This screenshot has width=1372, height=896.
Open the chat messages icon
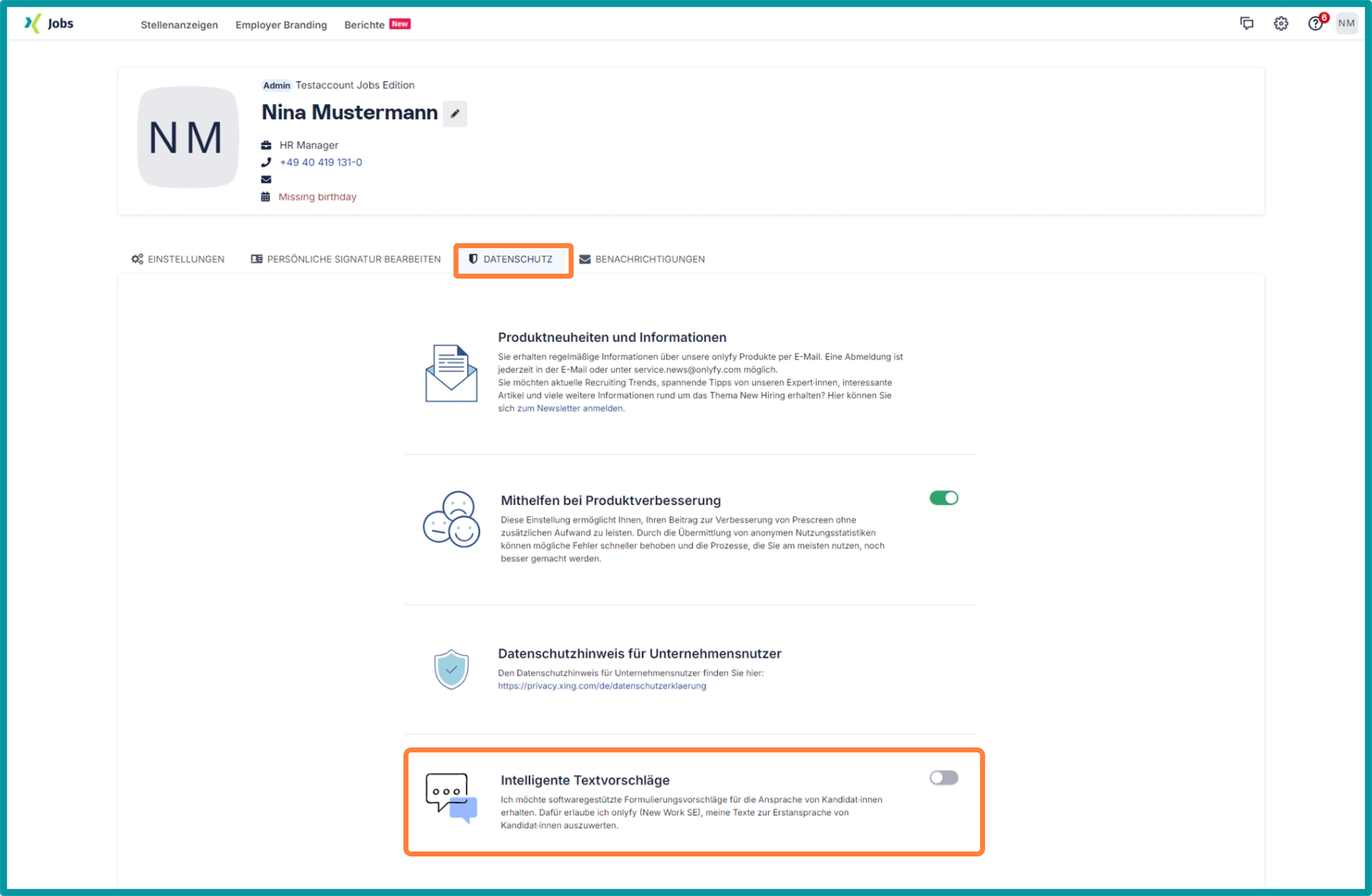point(1246,24)
